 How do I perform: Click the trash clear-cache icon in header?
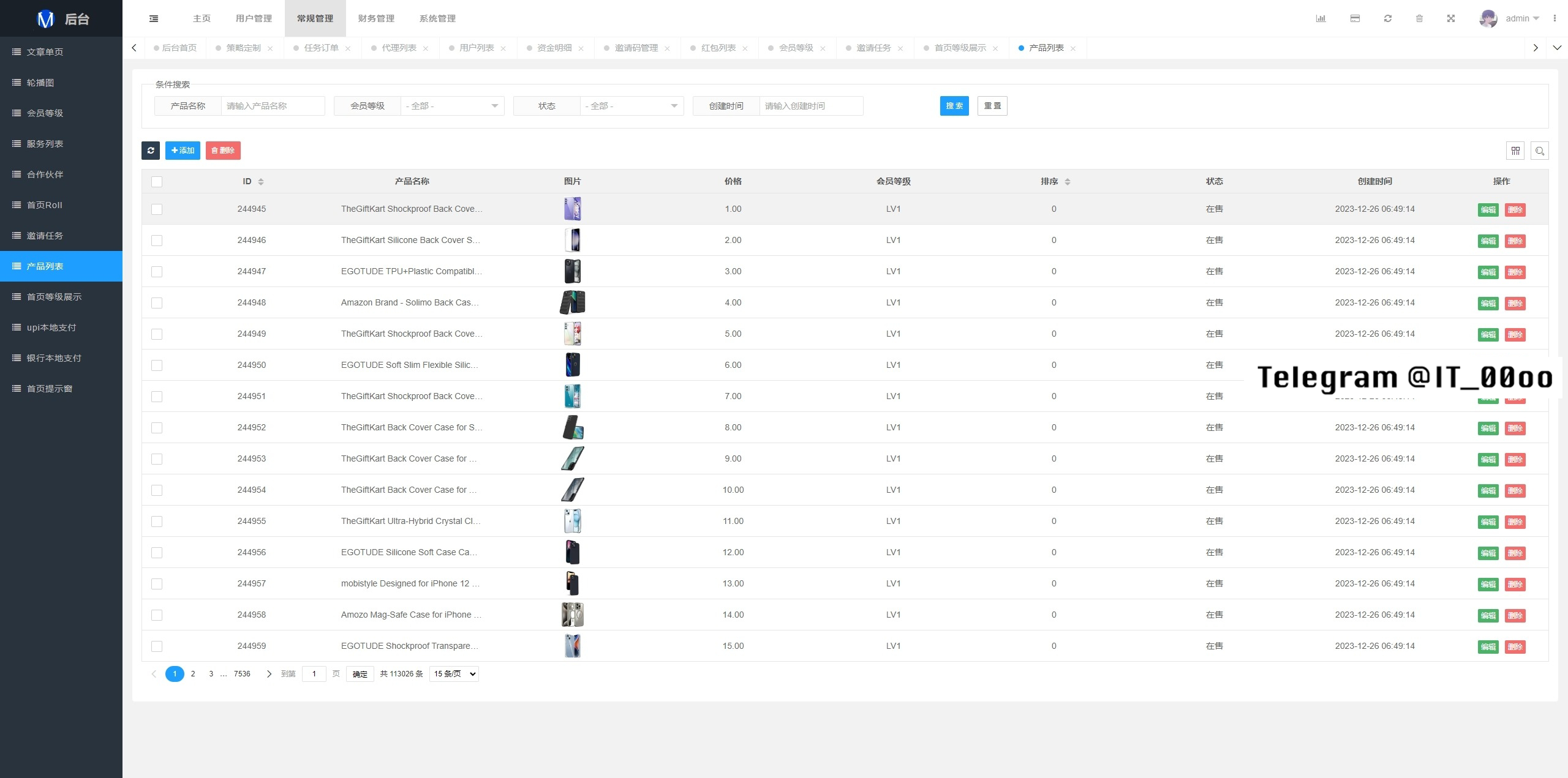1419,18
